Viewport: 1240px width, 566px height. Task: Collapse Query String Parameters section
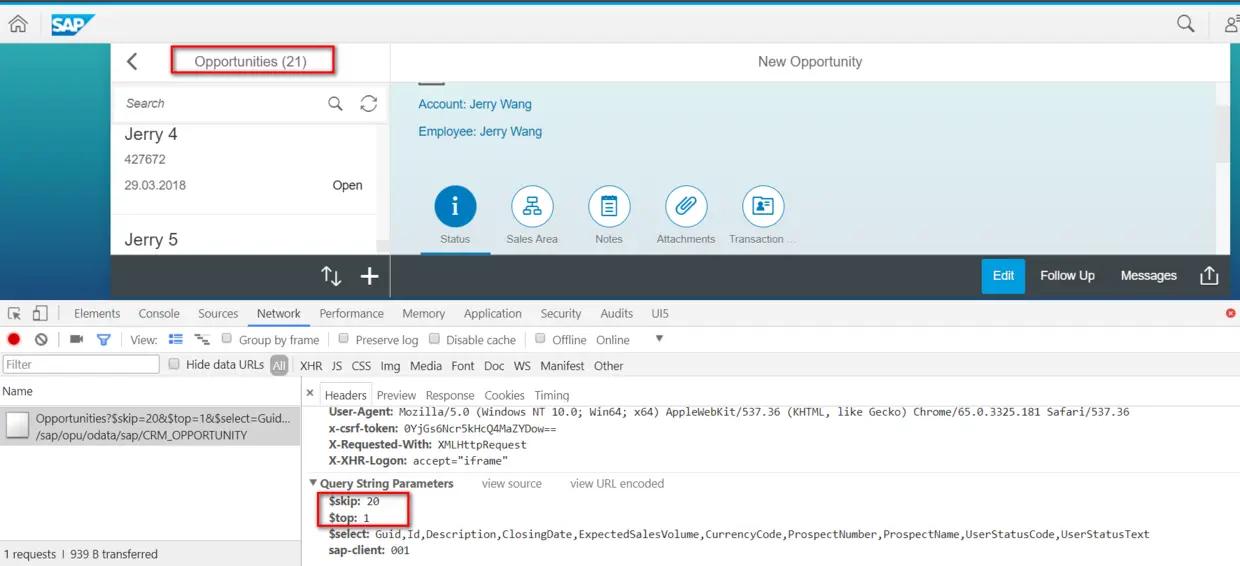pyautogui.click(x=313, y=483)
